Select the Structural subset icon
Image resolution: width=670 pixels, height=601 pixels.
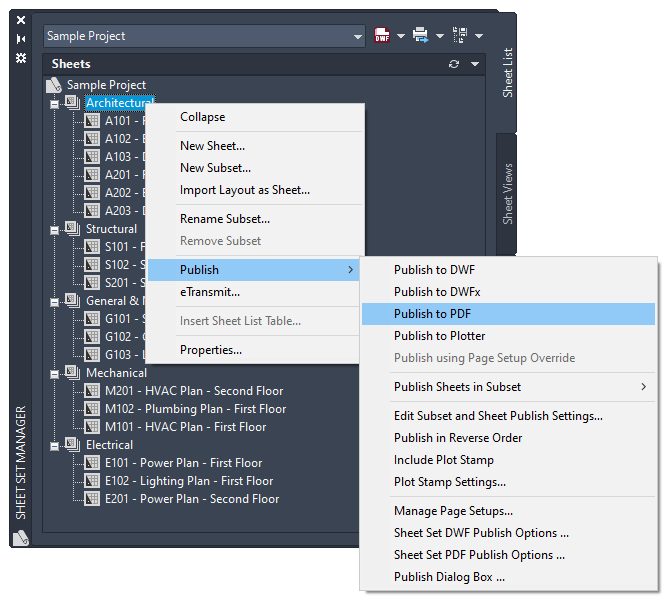[x=72, y=229]
